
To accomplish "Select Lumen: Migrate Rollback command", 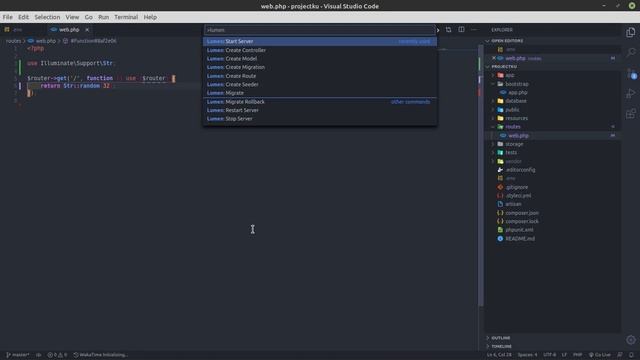I will coord(320,102).
